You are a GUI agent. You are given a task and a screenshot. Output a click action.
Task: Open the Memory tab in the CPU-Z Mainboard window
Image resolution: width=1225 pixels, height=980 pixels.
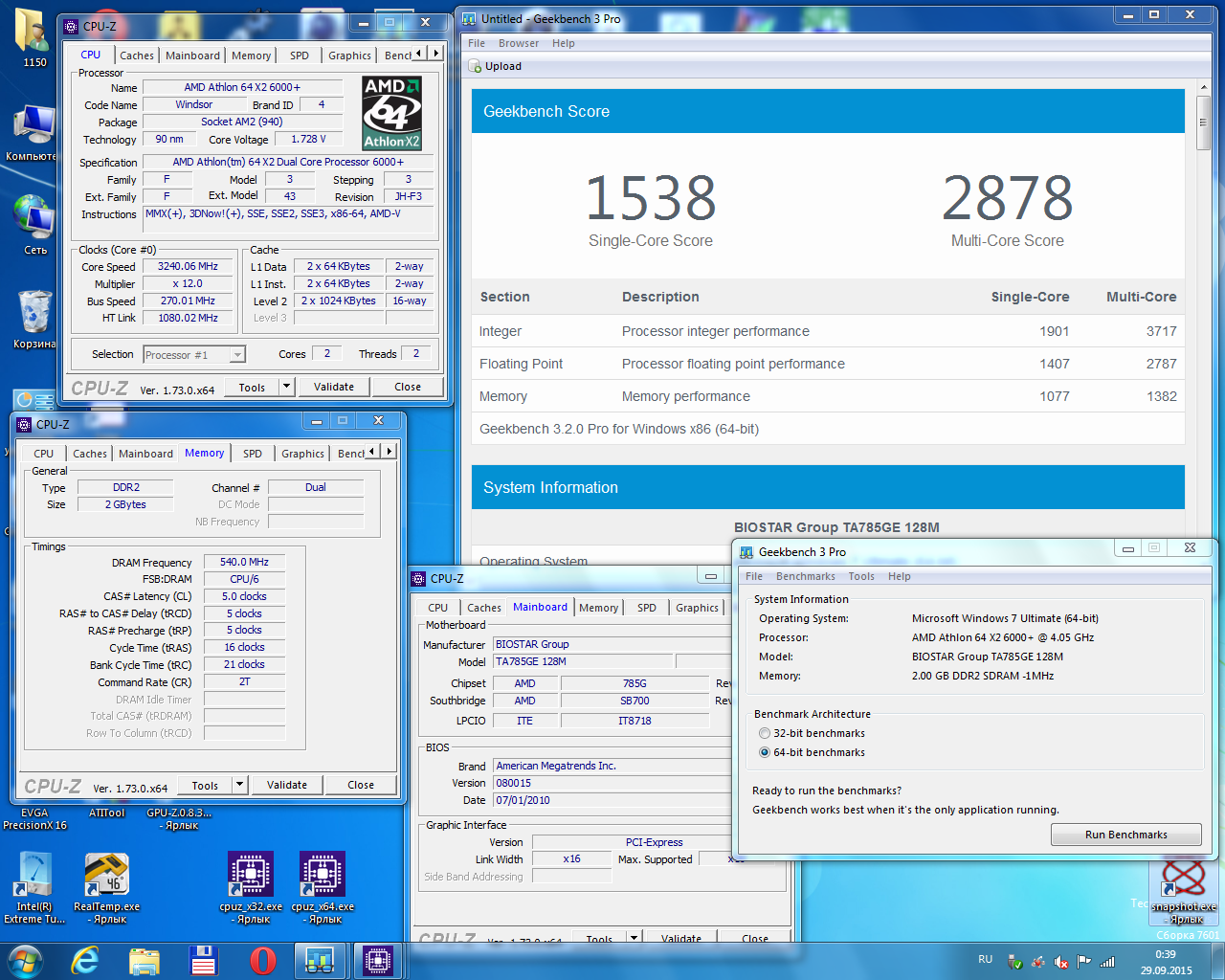[599, 608]
